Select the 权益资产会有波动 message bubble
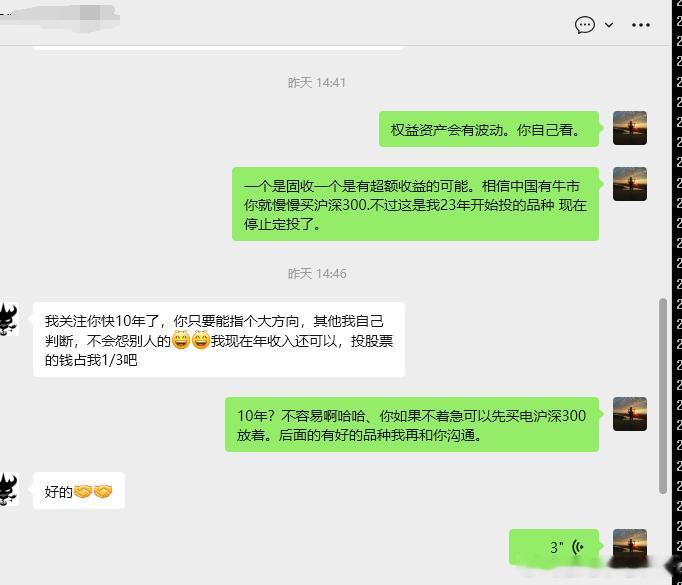The image size is (682, 585). [x=489, y=129]
